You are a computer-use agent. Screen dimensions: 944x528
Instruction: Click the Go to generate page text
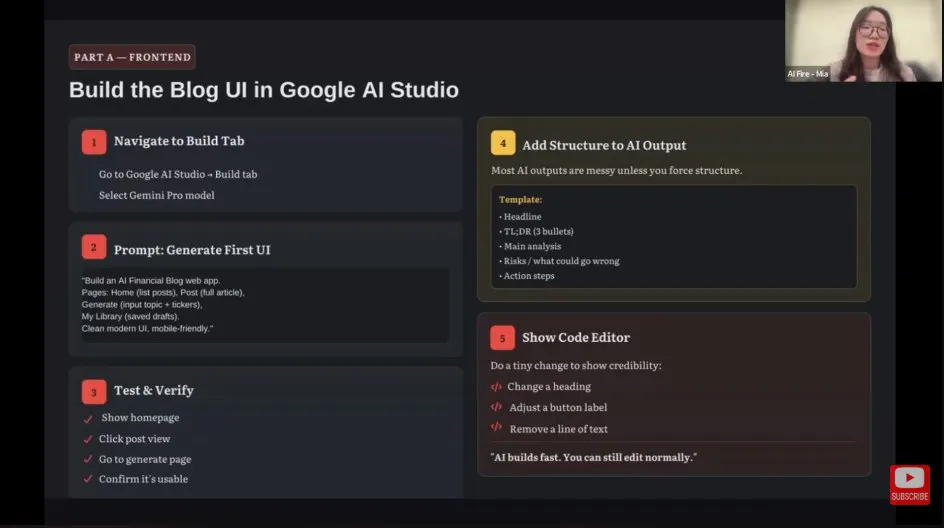[x=144, y=459]
